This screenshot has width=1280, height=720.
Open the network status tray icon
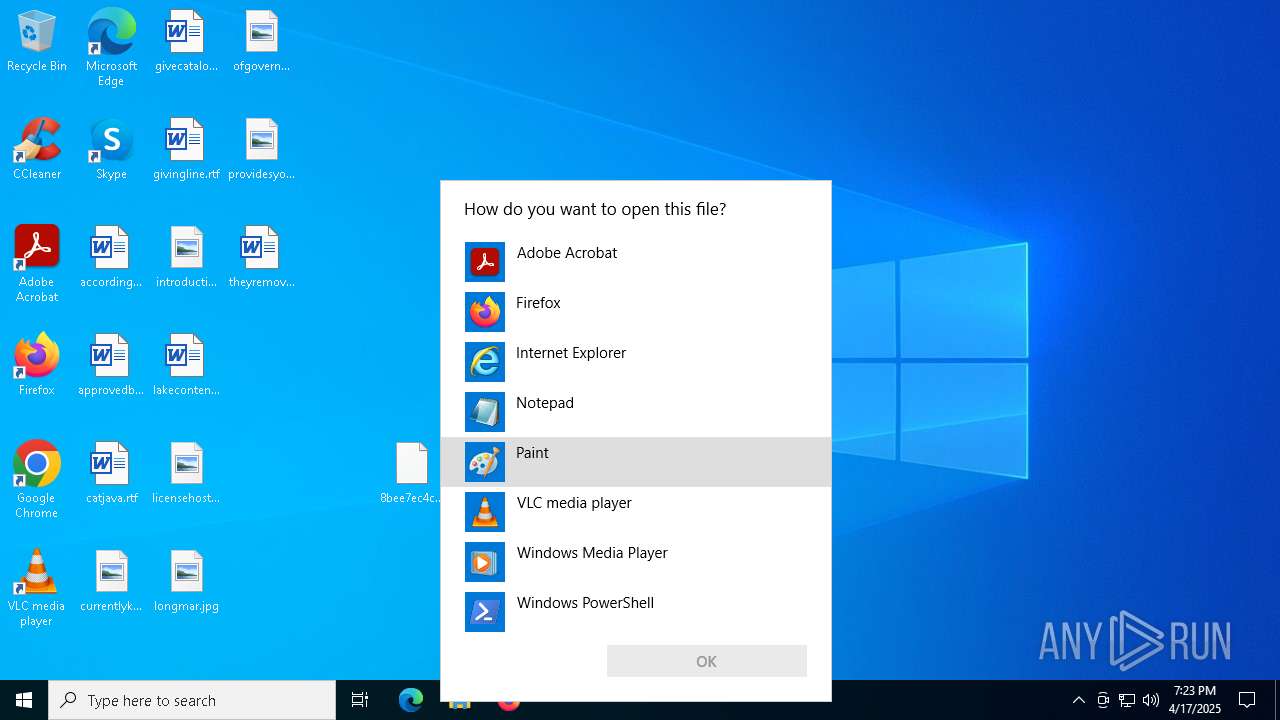coord(1127,700)
